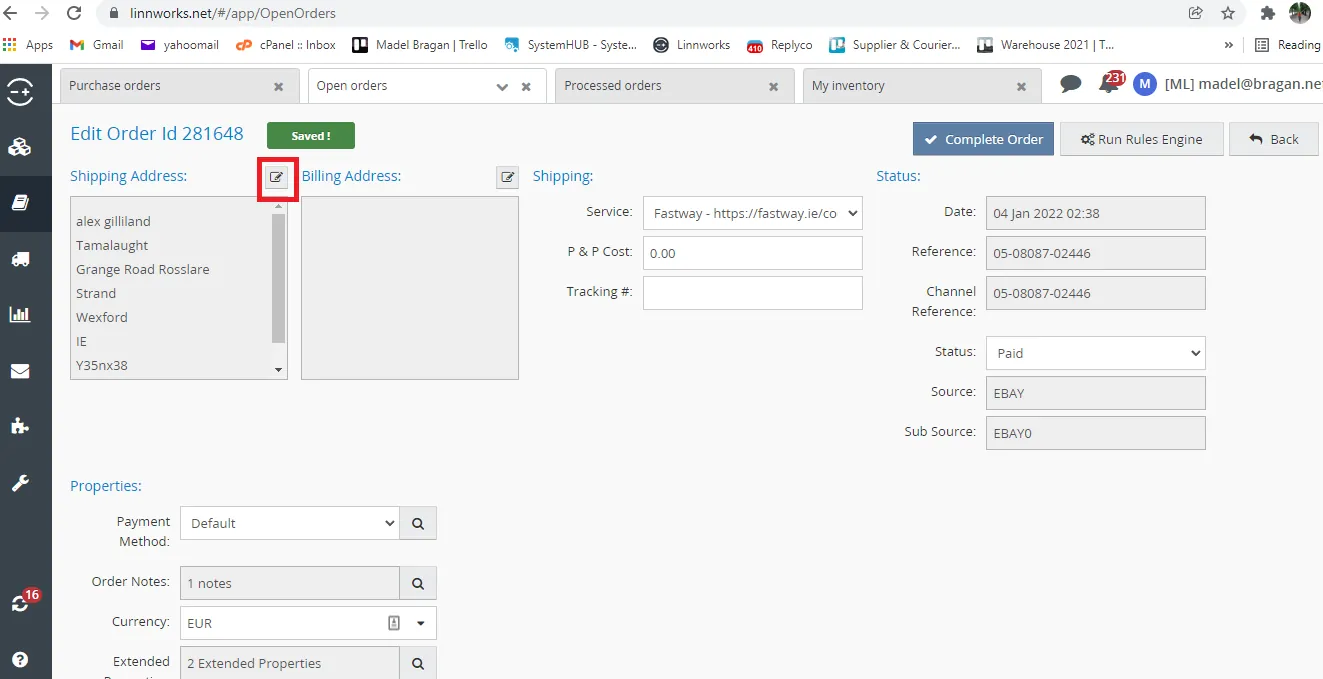
Task: Open the browser extensions puzzle icon
Action: coord(1268,14)
